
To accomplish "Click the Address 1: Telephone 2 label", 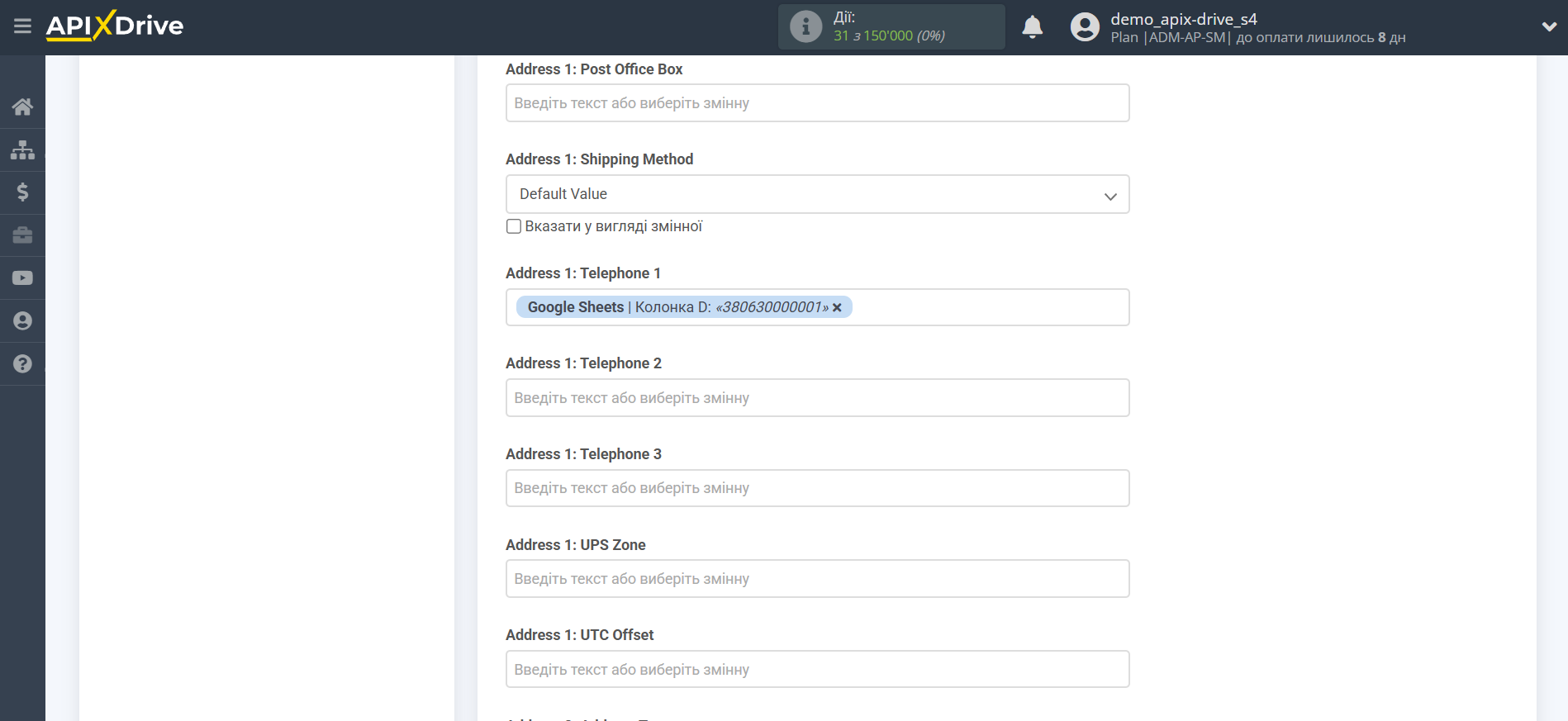I will coord(583,363).
